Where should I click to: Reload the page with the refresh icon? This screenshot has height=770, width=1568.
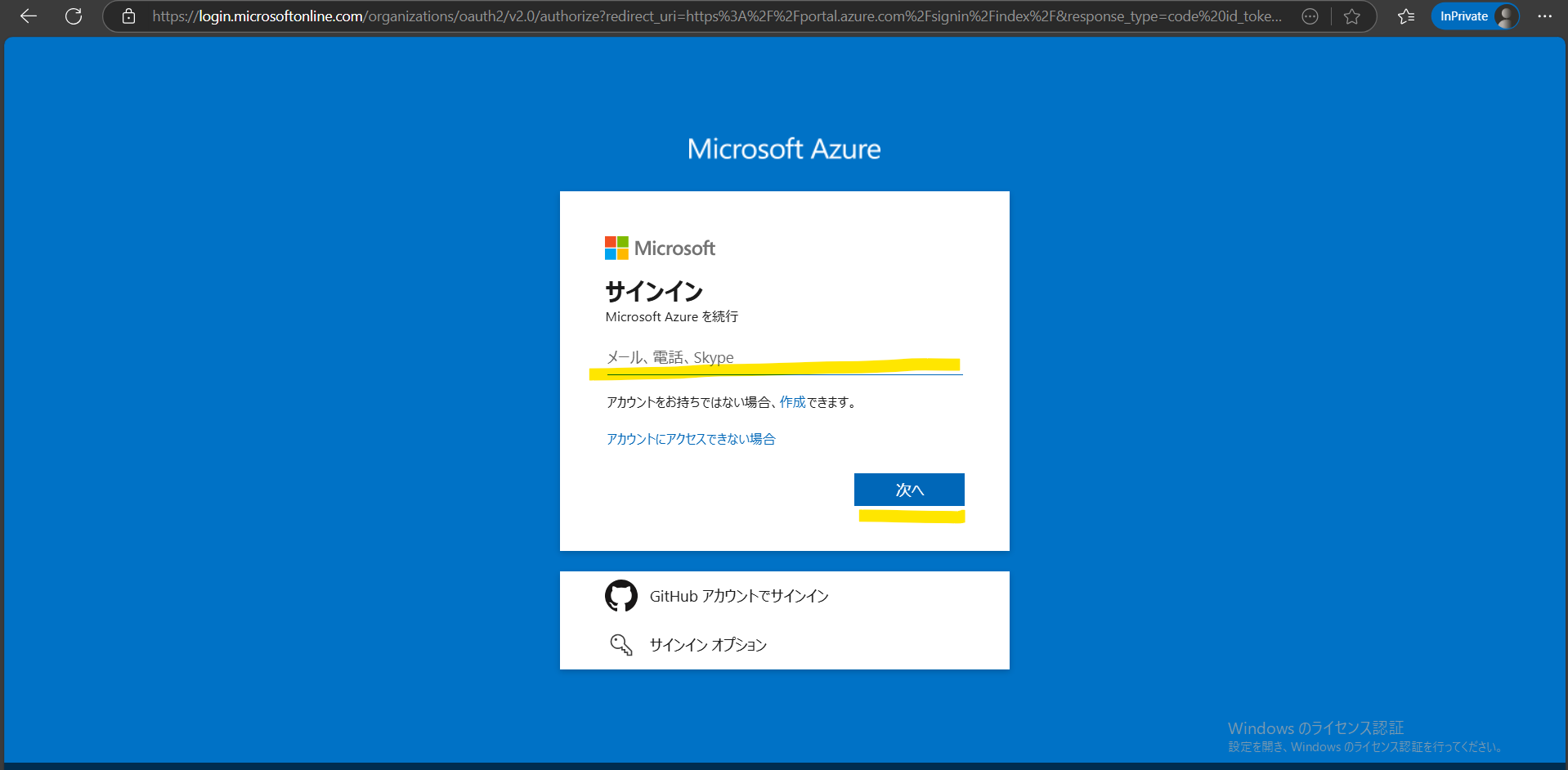coord(74,16)
